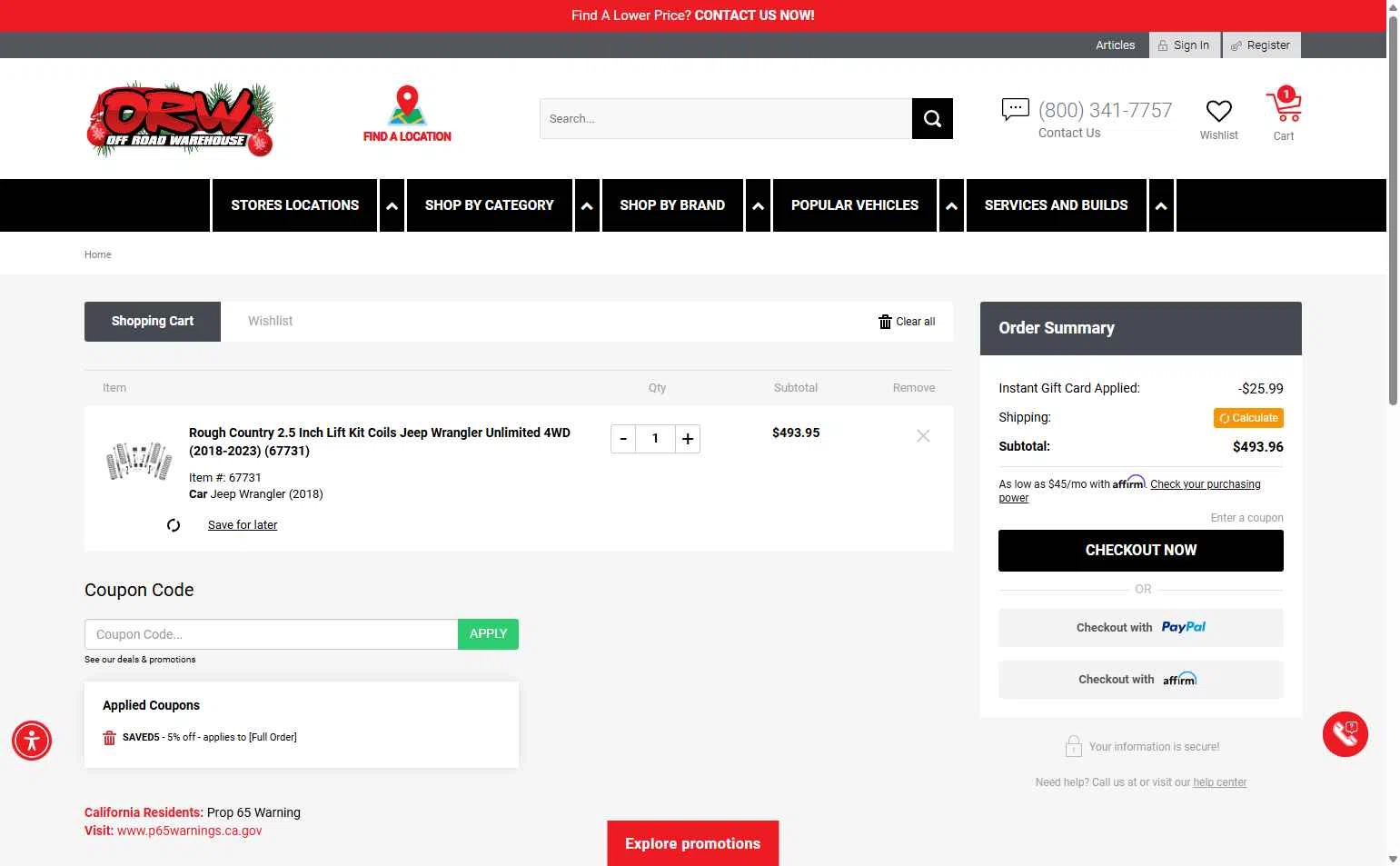This screenshot has width=1400, height=866.
Task: Open Stores Locations menu
Action: pos(294,205)
